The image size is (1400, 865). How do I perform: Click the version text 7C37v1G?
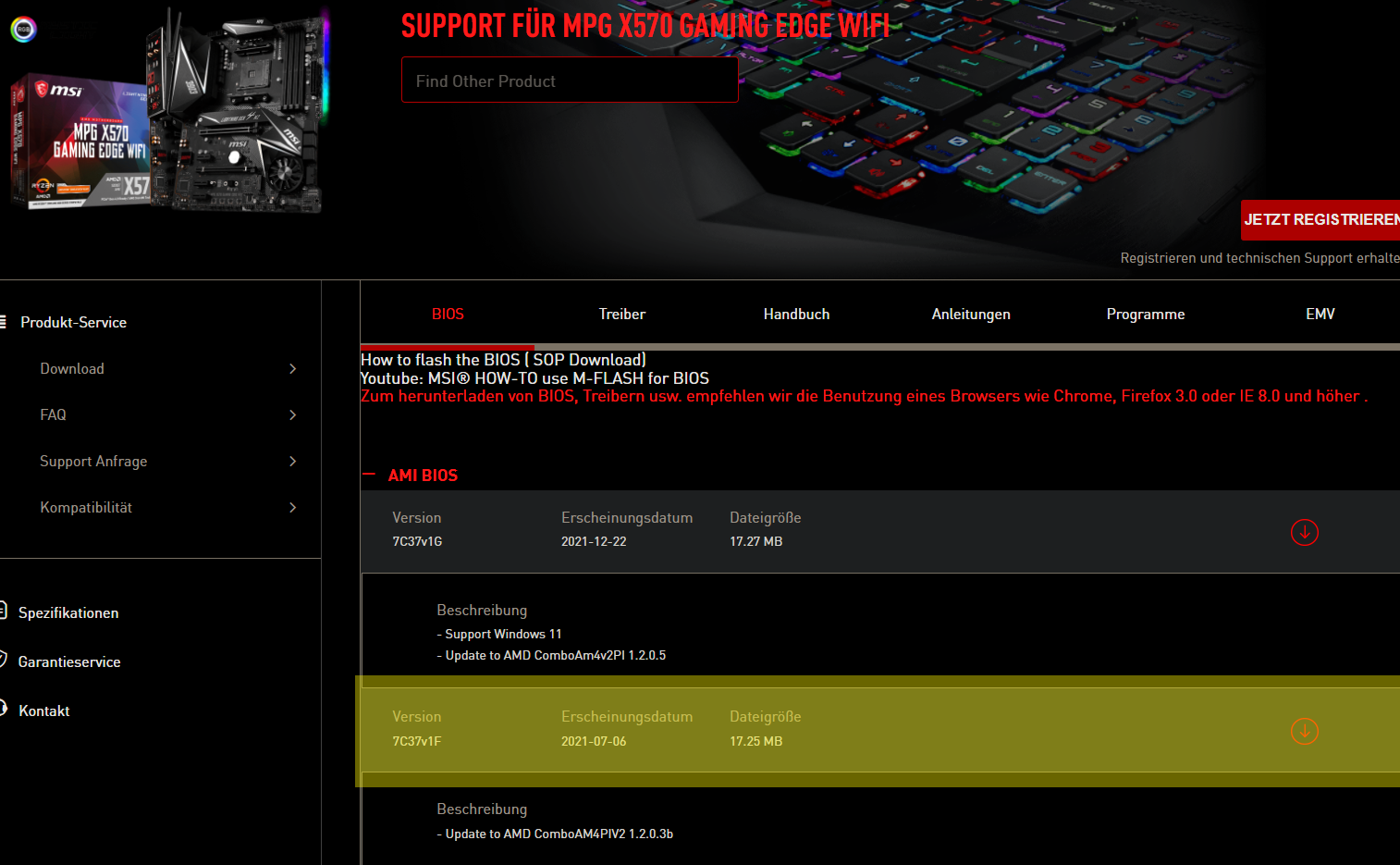[417, 541]
